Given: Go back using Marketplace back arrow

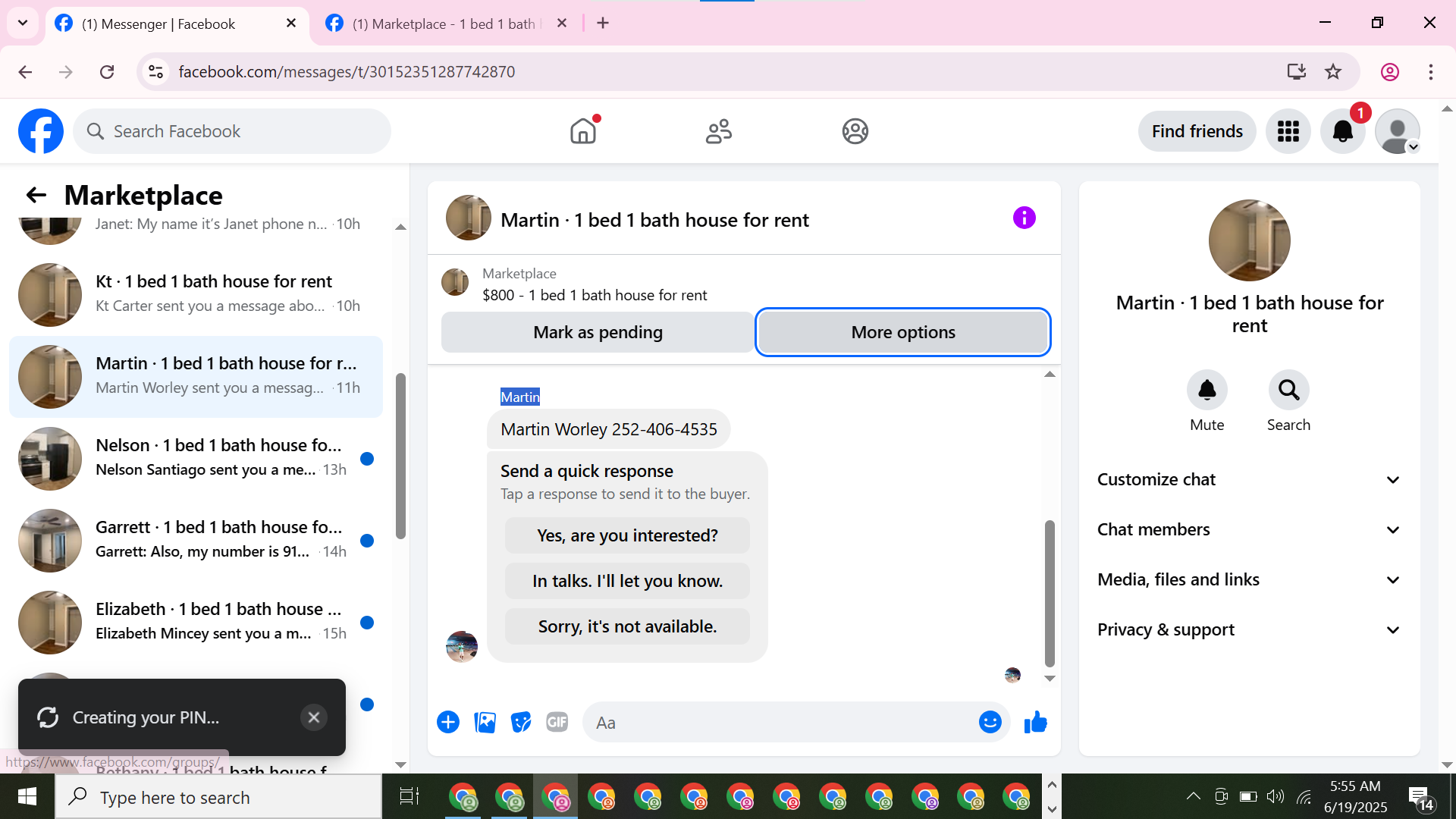Looking at the screenshot, I should (x=36, y=196).
